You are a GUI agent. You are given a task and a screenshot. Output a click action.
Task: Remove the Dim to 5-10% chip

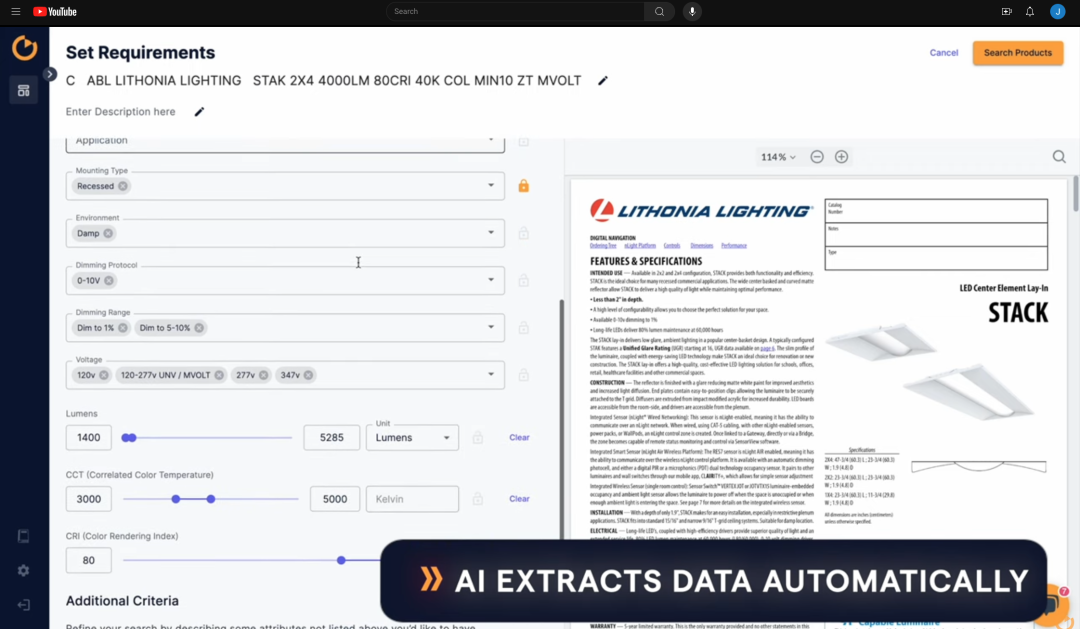(199, 328)
